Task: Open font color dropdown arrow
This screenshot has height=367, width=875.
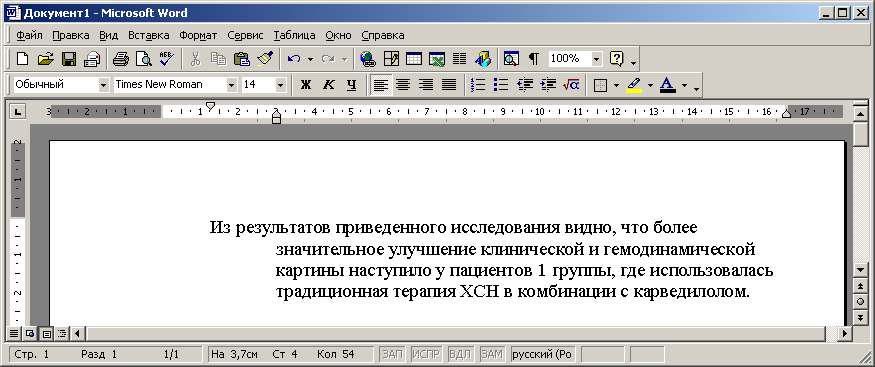Action: [x=684, y=85]
